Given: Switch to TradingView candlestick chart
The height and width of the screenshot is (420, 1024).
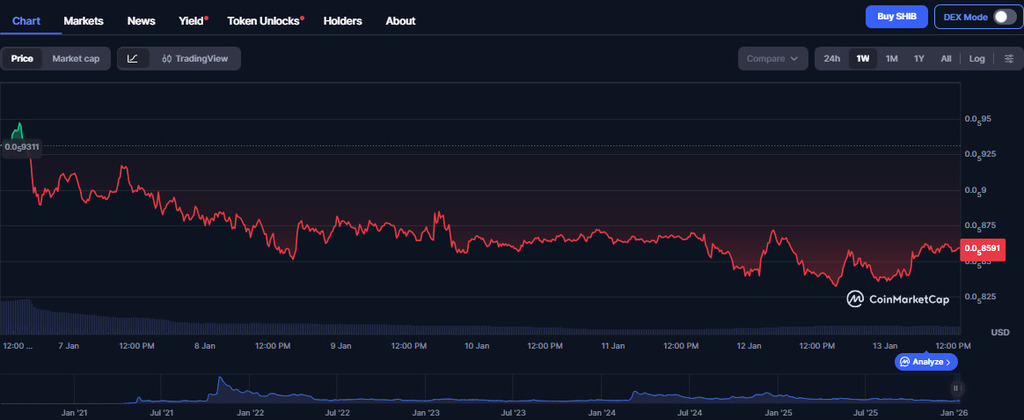Looking at the screenshot, I should point(195,59).
